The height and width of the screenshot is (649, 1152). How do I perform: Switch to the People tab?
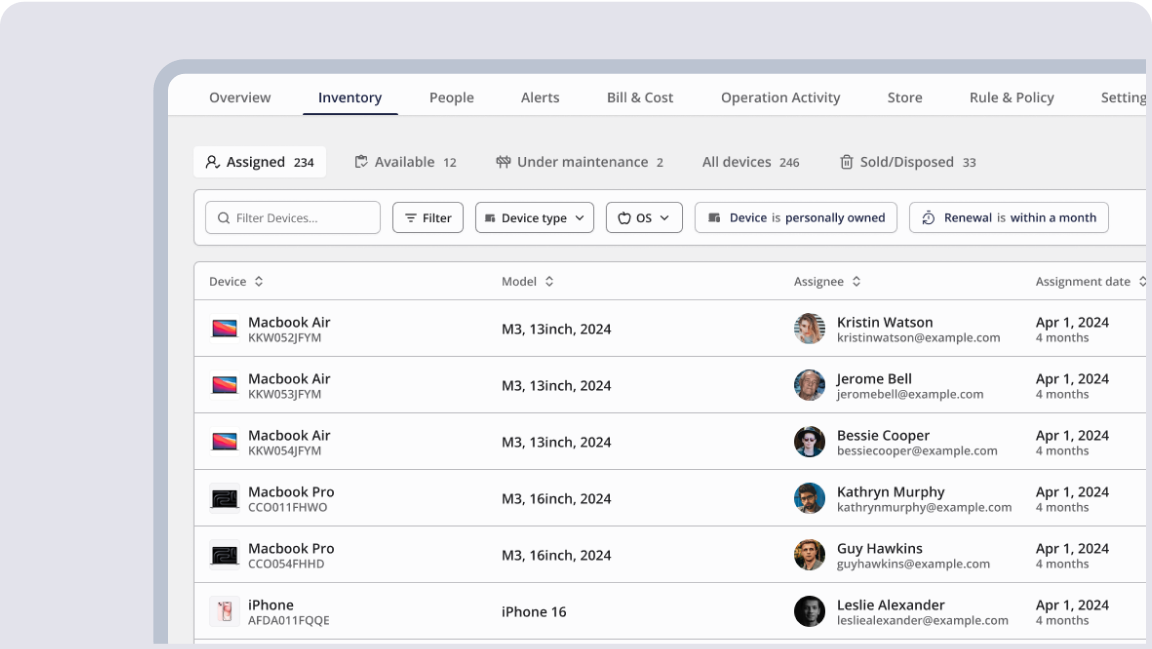click(451, 98)
